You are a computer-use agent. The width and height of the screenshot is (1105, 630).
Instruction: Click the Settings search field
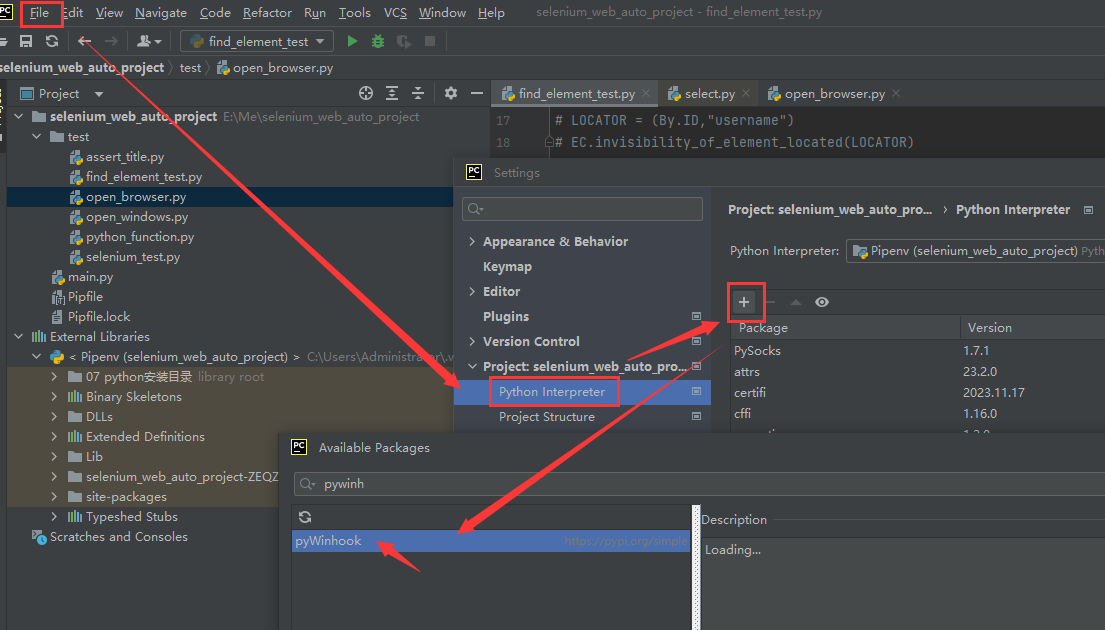pos(590,209)
